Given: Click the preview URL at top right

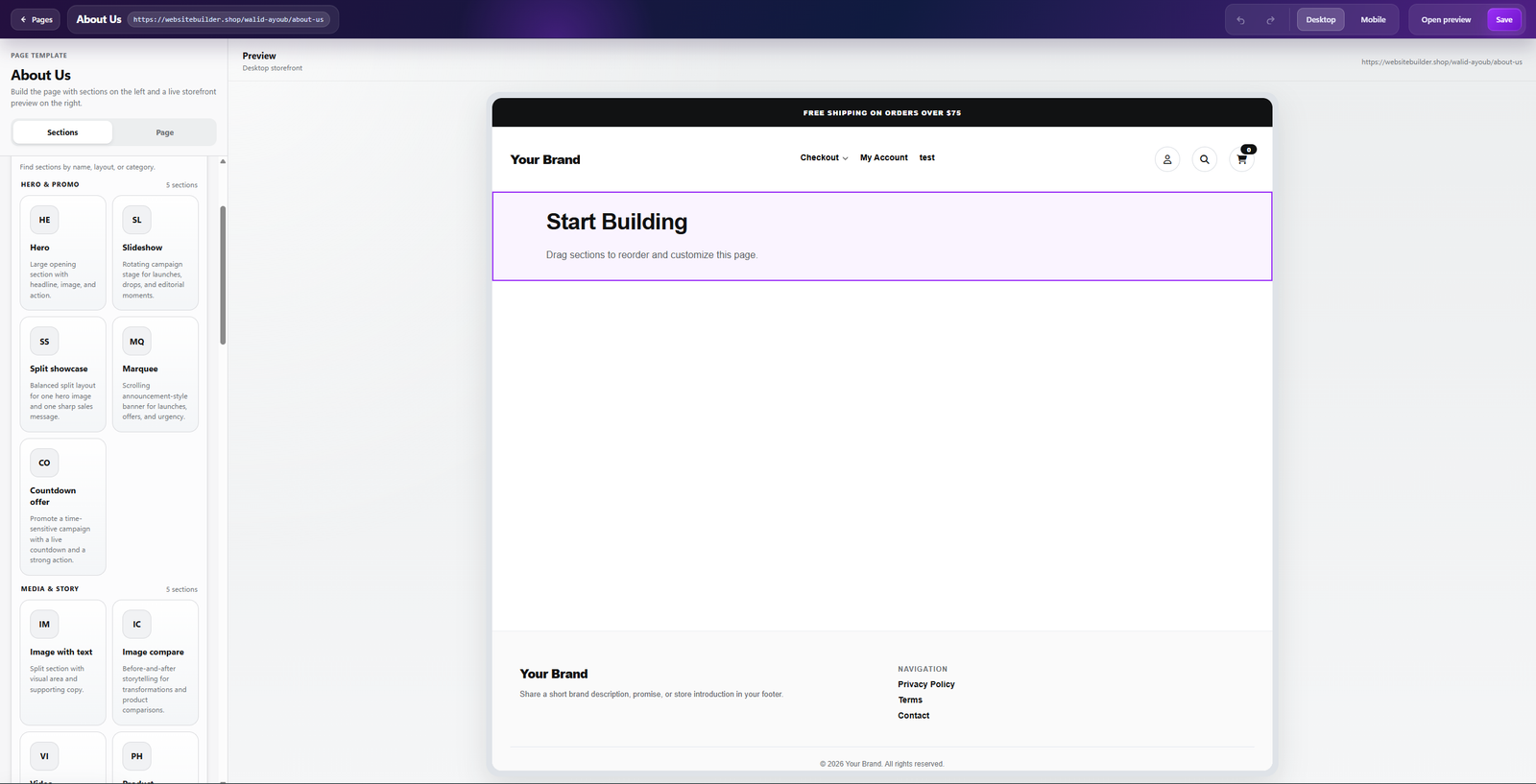Looking at the screenshot, I should point(1442,61).
